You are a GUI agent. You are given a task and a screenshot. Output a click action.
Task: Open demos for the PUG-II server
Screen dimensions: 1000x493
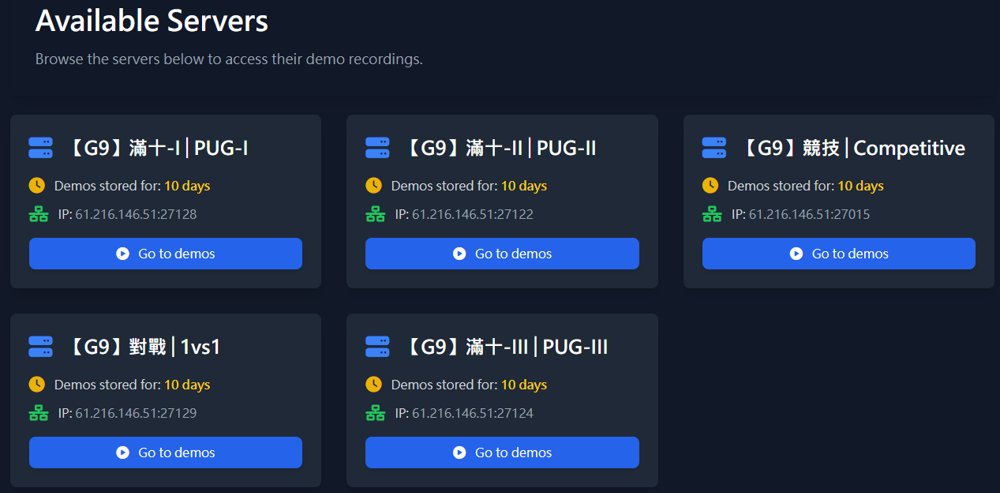(502, 254)
